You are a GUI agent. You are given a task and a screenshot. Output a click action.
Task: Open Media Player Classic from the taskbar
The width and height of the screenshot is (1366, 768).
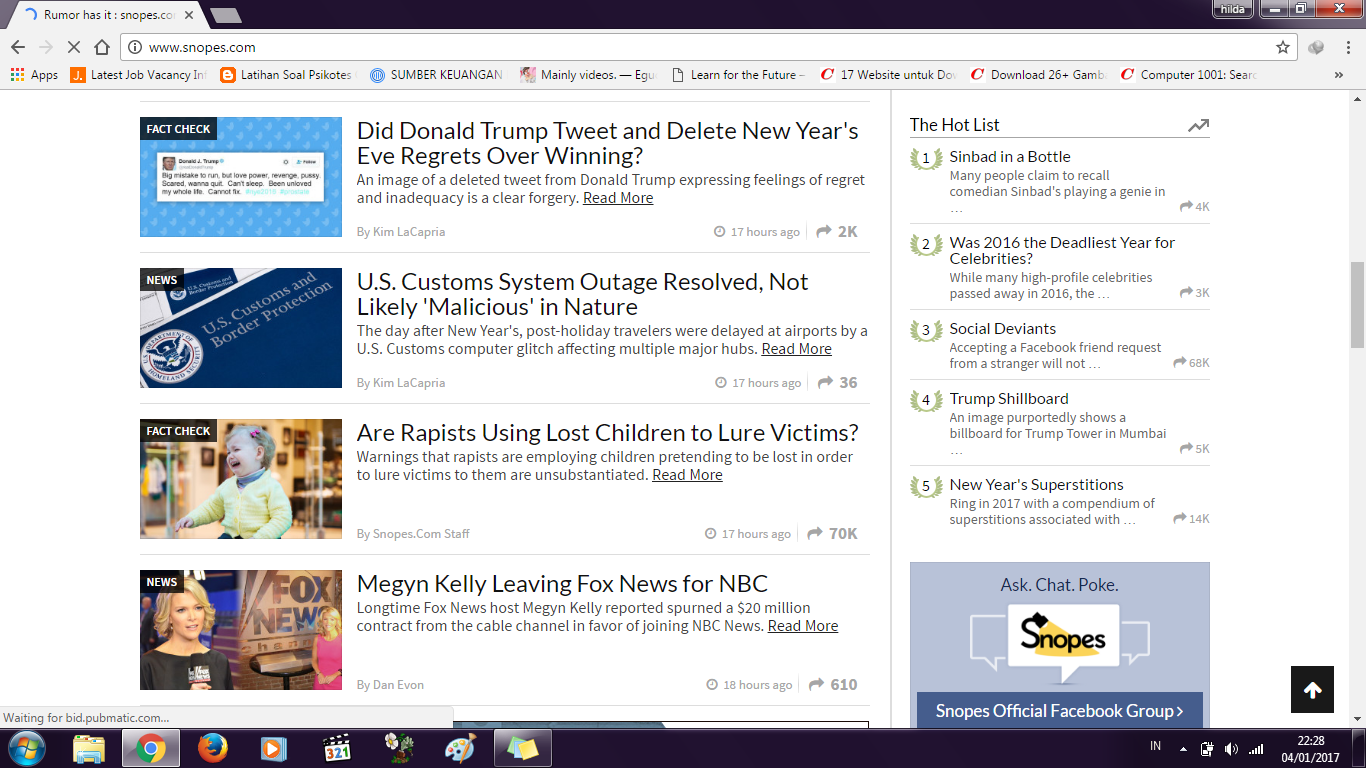[x=336, y=748]
